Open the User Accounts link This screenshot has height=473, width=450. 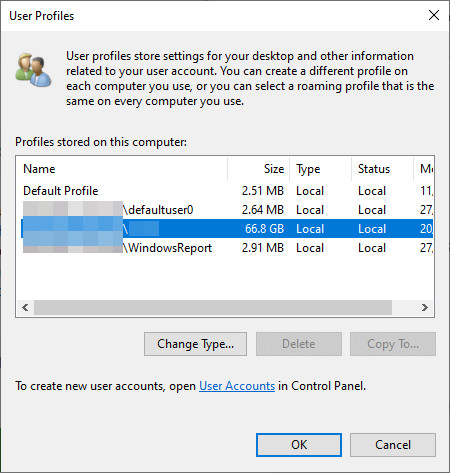(x=237, y=386)
